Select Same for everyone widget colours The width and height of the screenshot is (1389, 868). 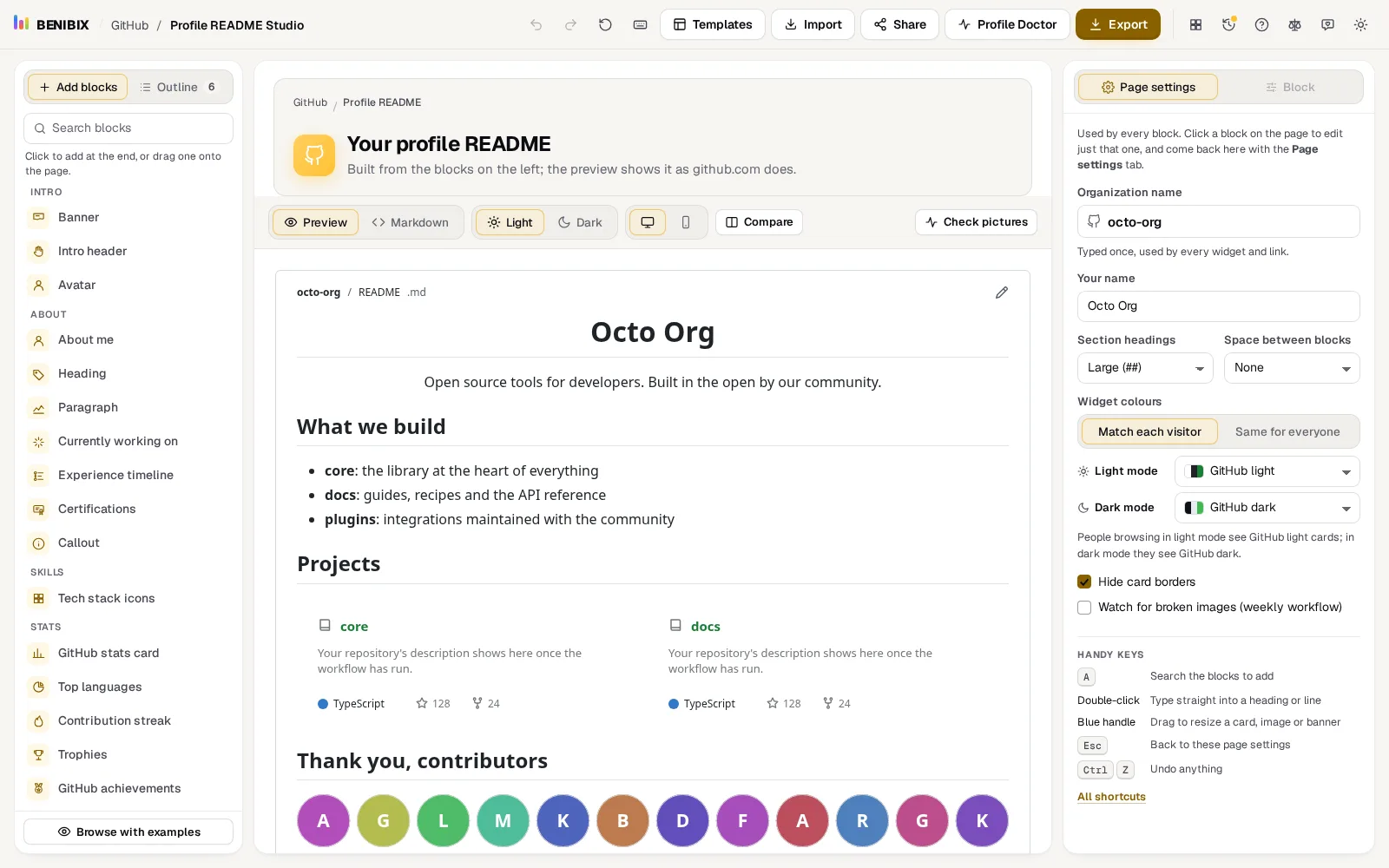(1287, 431)
